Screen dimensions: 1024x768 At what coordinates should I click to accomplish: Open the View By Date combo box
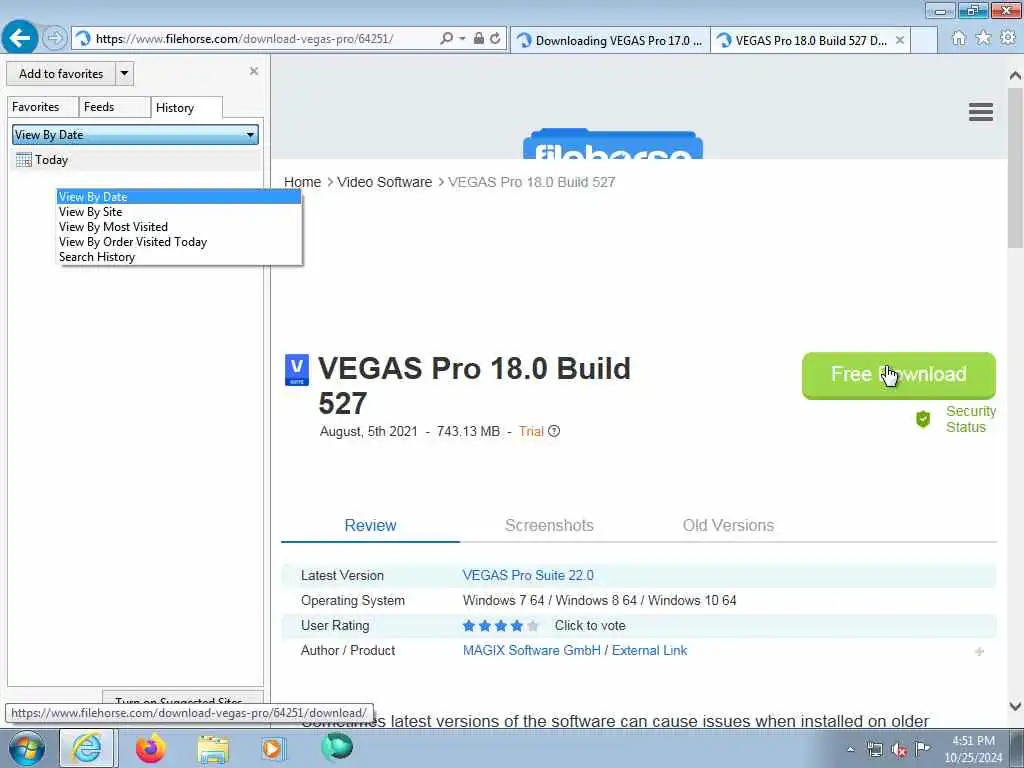coord(135,135)
